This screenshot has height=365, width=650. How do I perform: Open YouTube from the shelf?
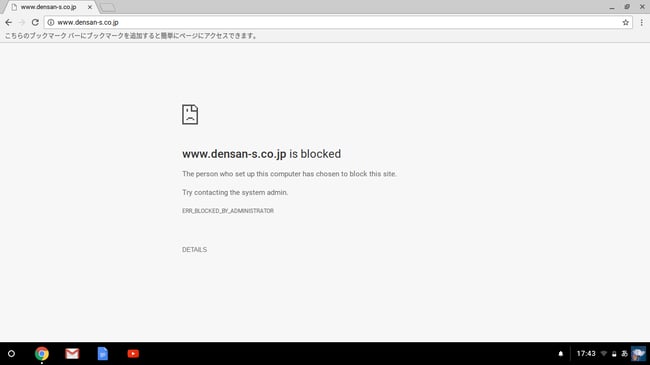[x=133, y=354]
